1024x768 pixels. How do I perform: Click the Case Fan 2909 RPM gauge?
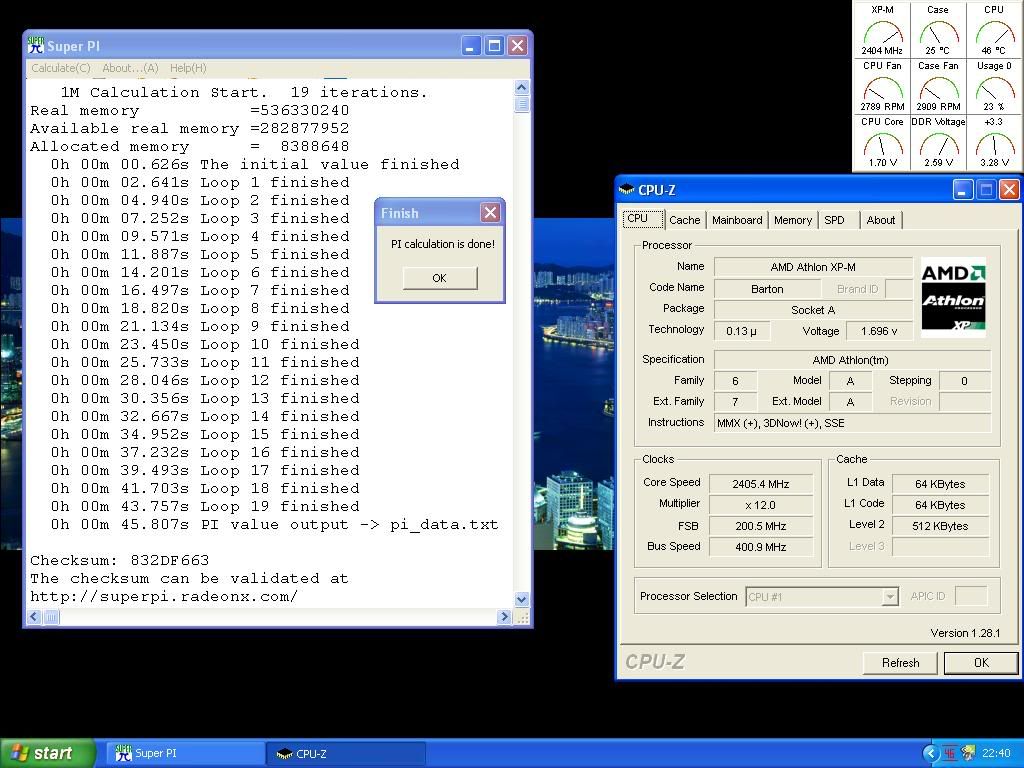click(938, 86)
